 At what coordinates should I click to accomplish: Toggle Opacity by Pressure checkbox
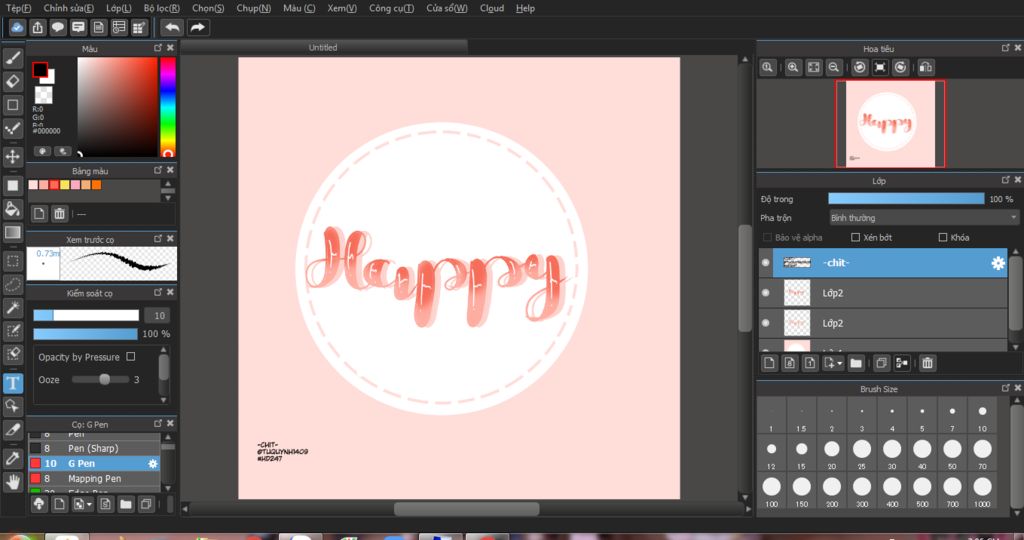[131, 357]
